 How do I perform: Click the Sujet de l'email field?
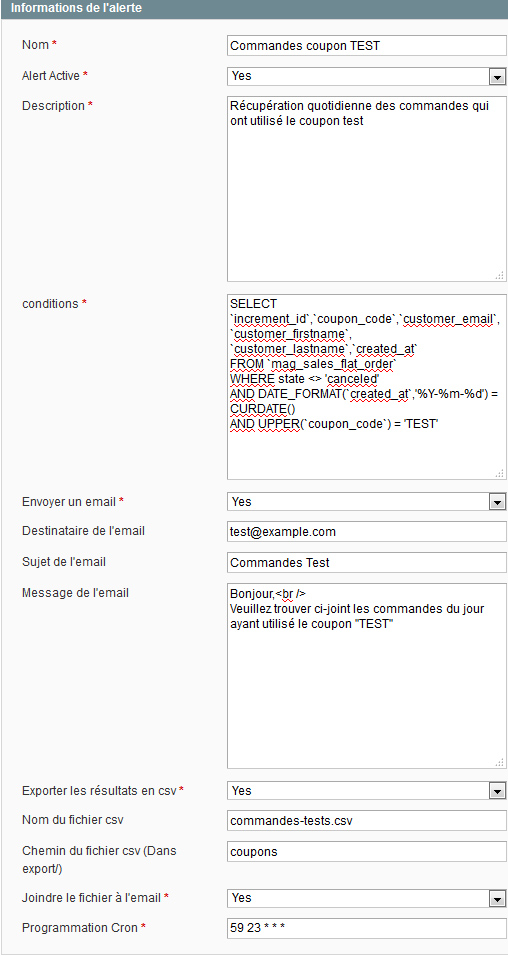tap(367, 562)
